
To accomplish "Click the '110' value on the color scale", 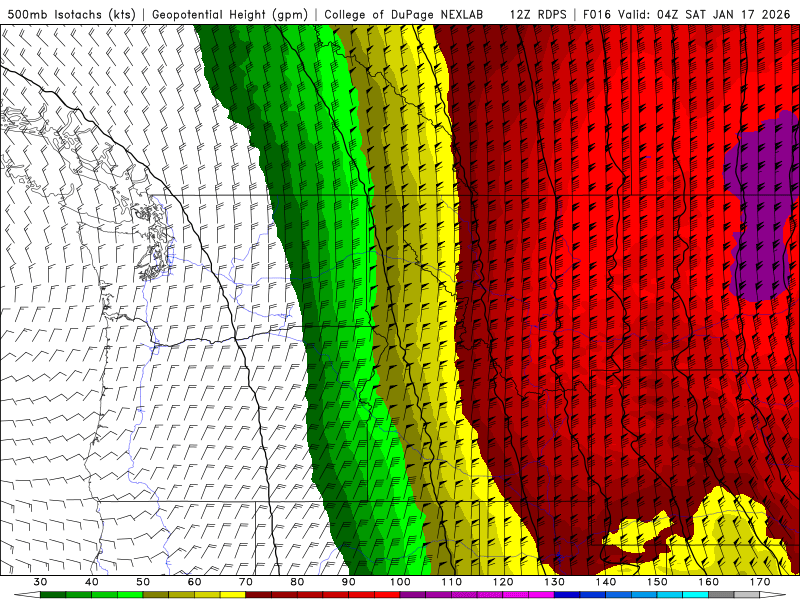I will 452,582.
